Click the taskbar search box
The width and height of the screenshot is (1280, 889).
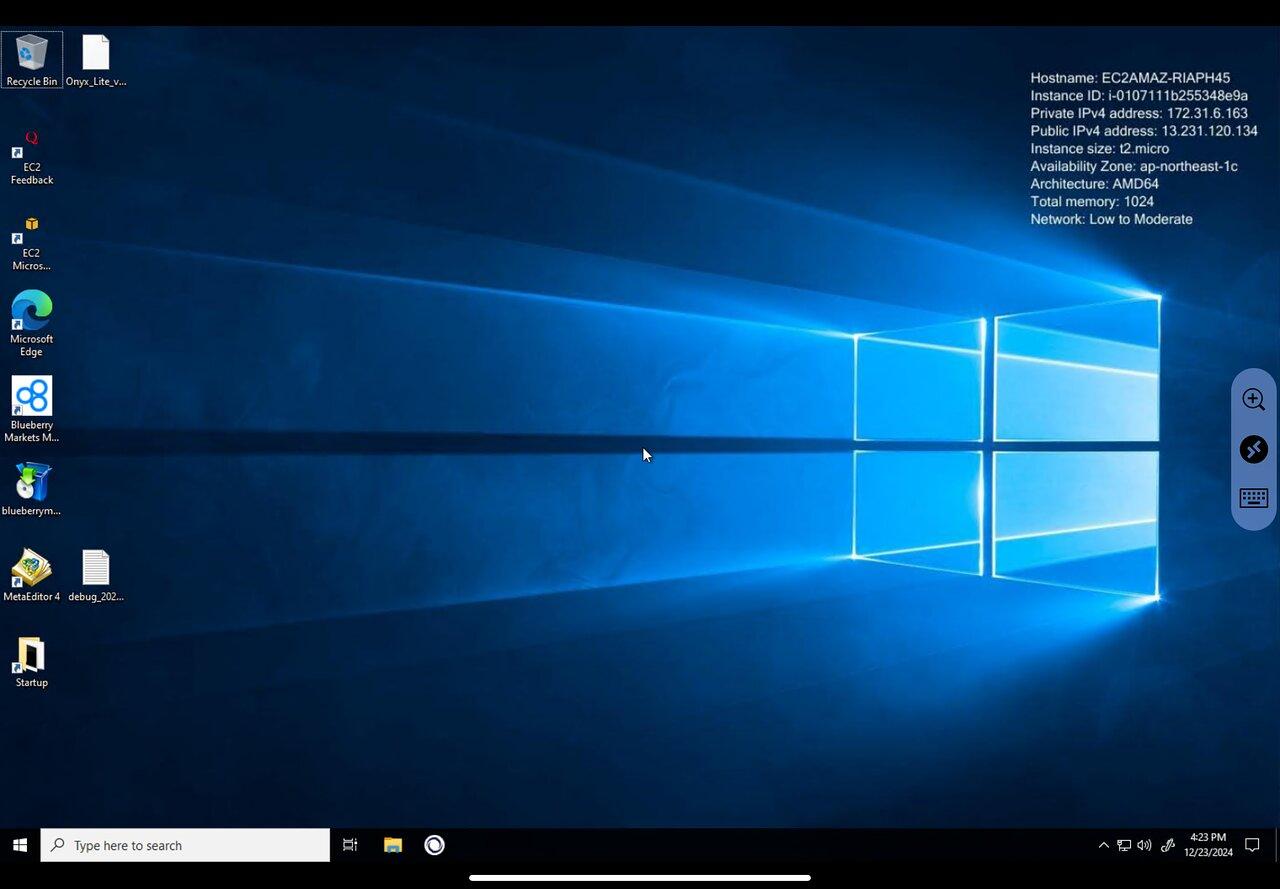pos(185,845)
